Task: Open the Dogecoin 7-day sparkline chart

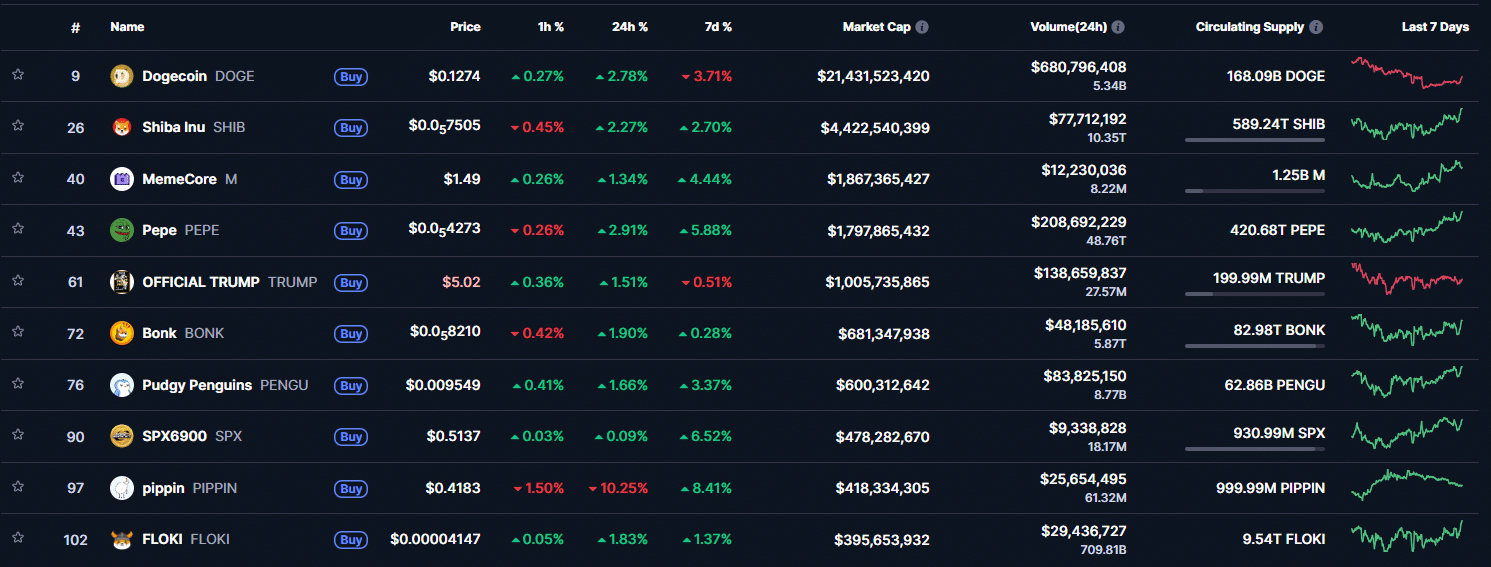Action: (1406, 73)
